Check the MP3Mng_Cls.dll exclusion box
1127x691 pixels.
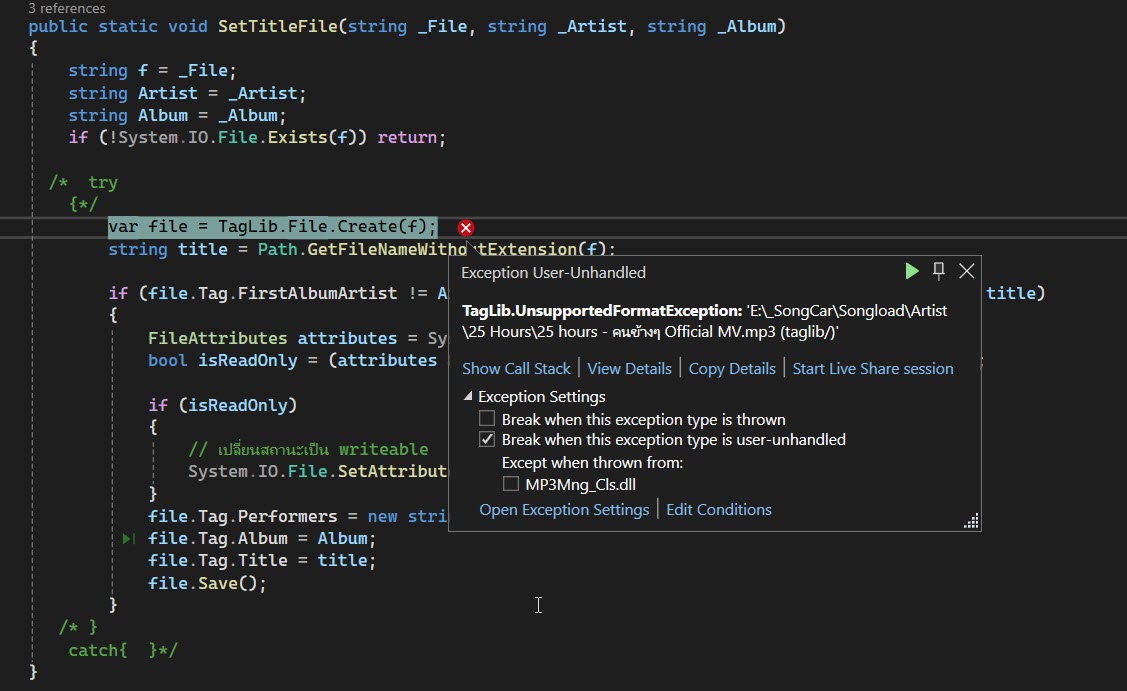pyautogui.click(x=511, y=484)
